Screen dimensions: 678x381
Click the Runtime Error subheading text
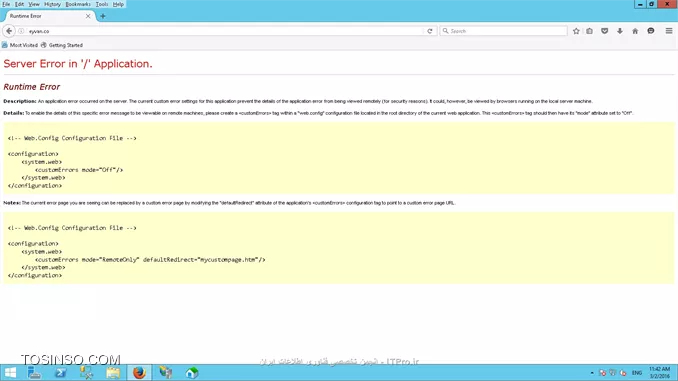32,87
